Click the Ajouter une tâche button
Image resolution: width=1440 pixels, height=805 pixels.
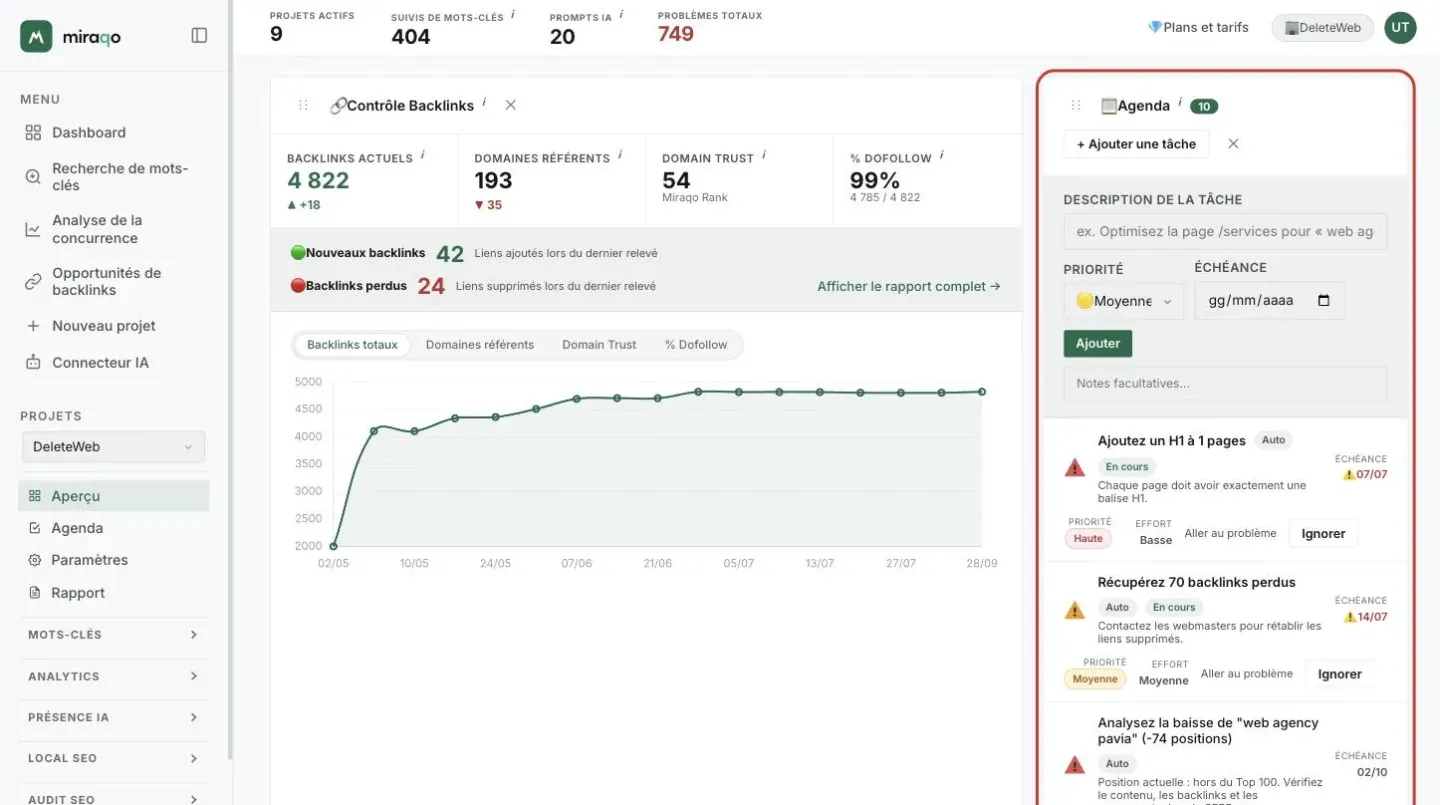[1136, 144]
